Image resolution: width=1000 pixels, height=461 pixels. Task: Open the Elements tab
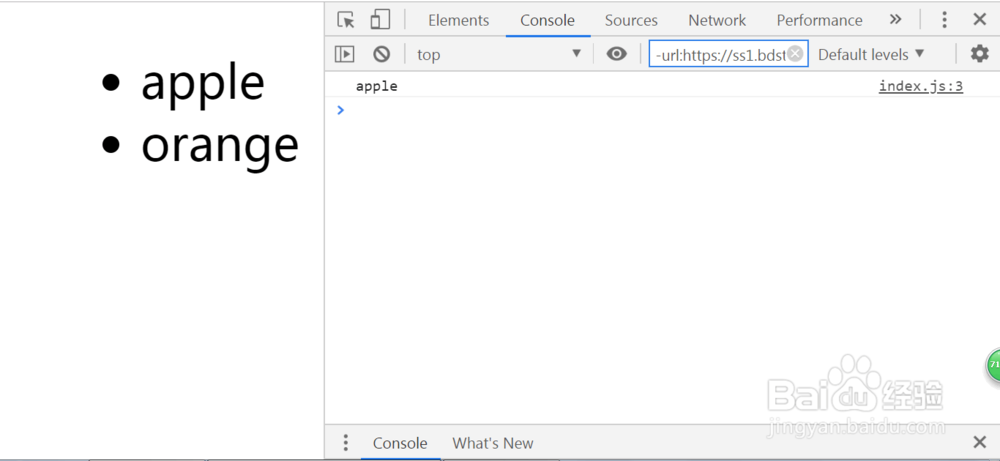click(x=459, y=20)
